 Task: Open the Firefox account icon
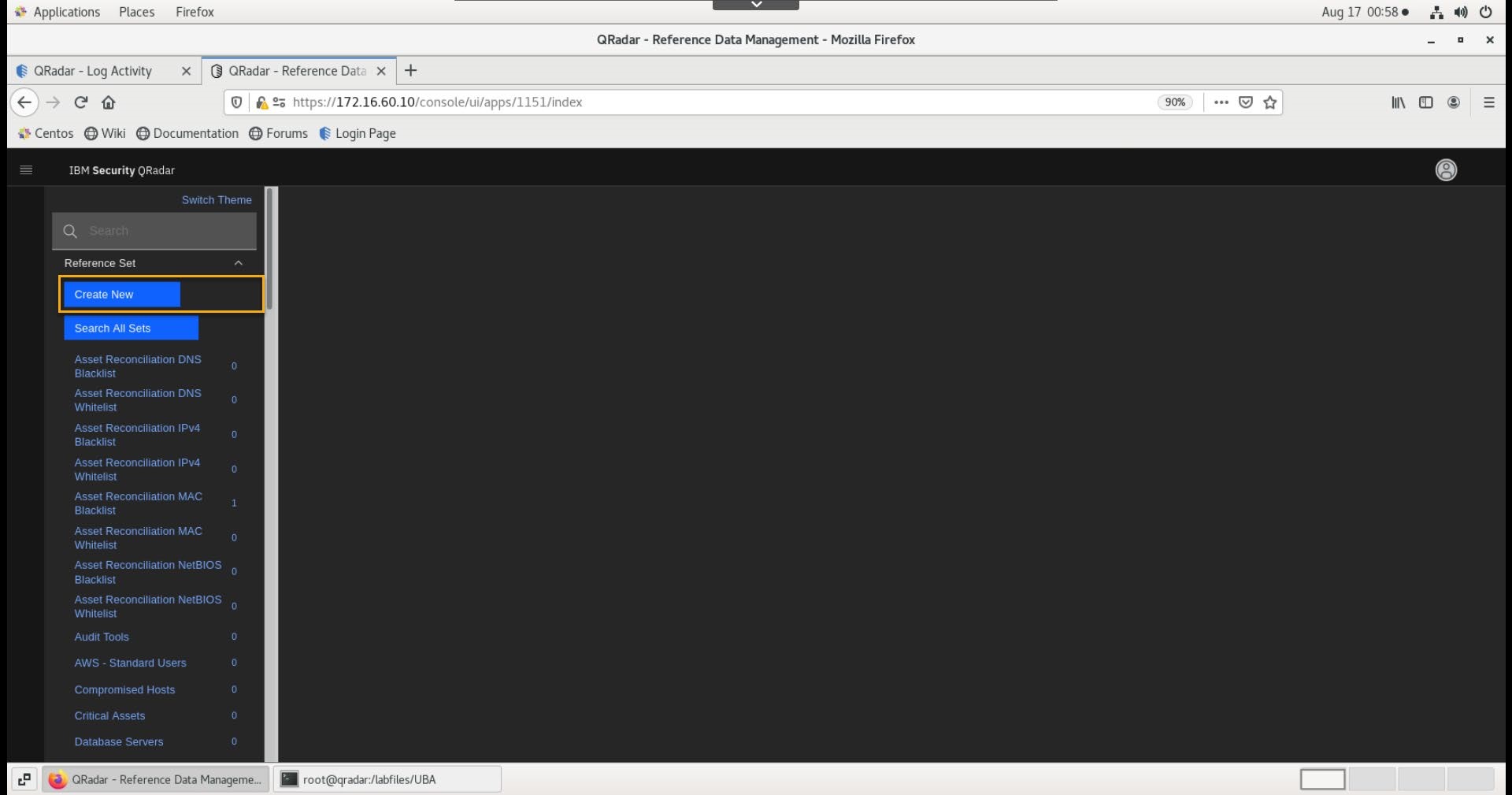click(1454, 102)
